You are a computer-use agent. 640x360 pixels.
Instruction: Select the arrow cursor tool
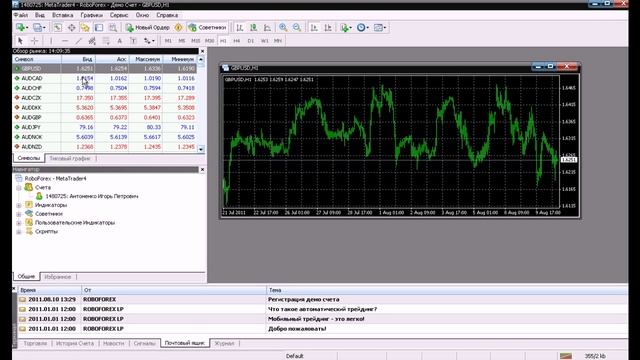pyautogui.click(x=20, y=41)
